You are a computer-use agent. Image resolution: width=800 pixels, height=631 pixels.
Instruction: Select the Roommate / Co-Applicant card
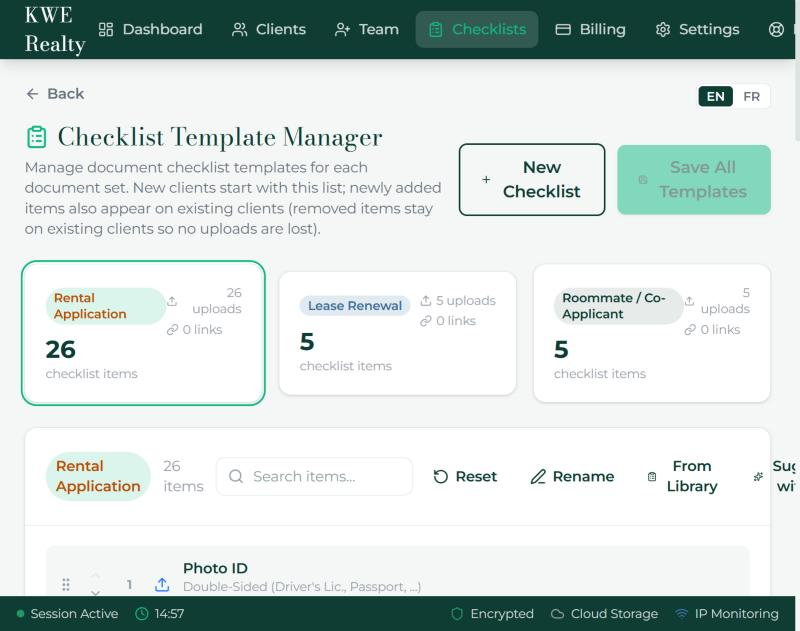[652, 333]
